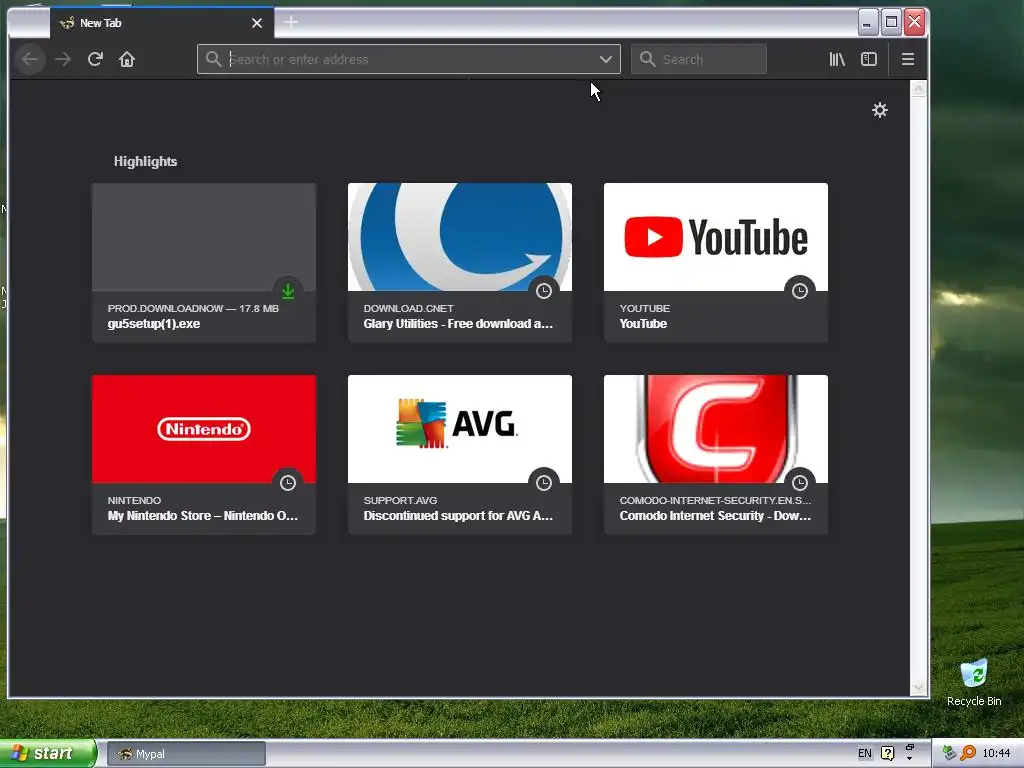
Task: Select the New Tab tab
Action: pyautogui.click(x=161, y=23)
